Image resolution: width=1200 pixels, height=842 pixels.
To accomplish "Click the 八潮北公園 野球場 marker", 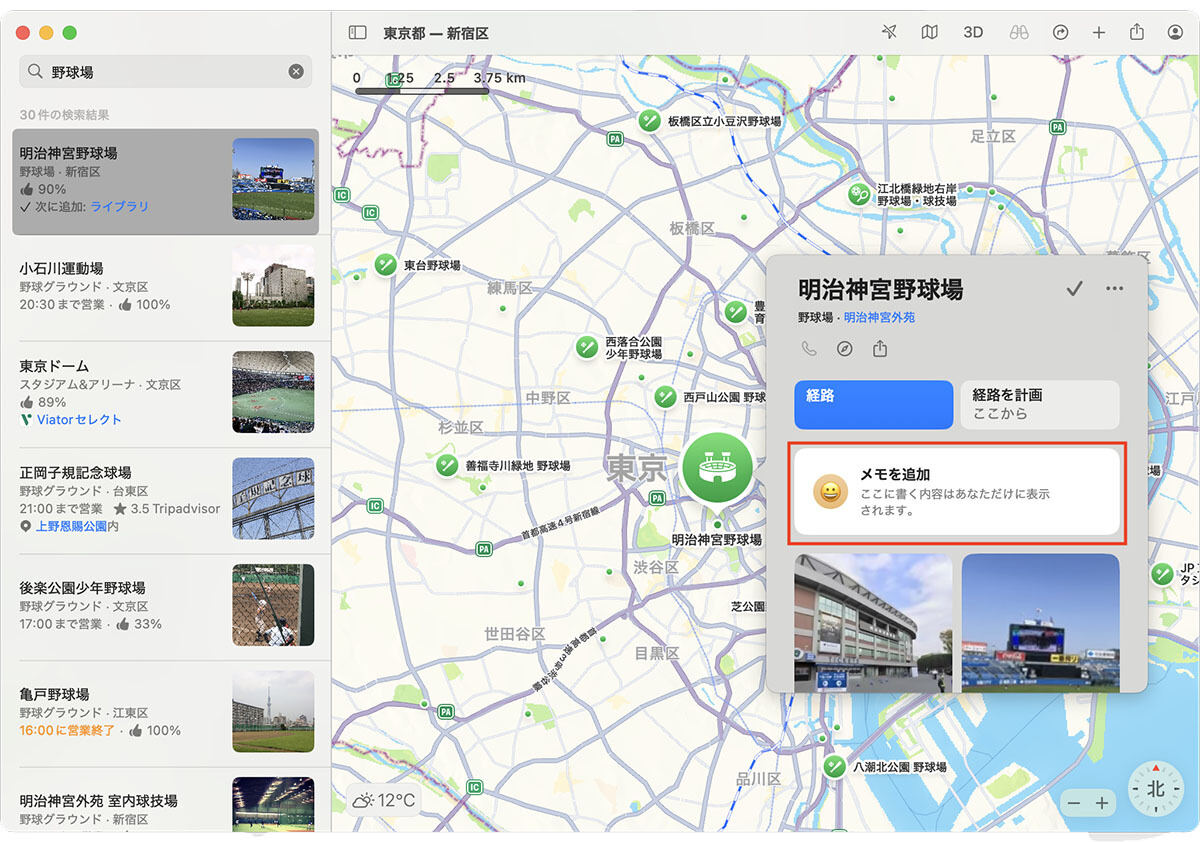I will 835,767.
